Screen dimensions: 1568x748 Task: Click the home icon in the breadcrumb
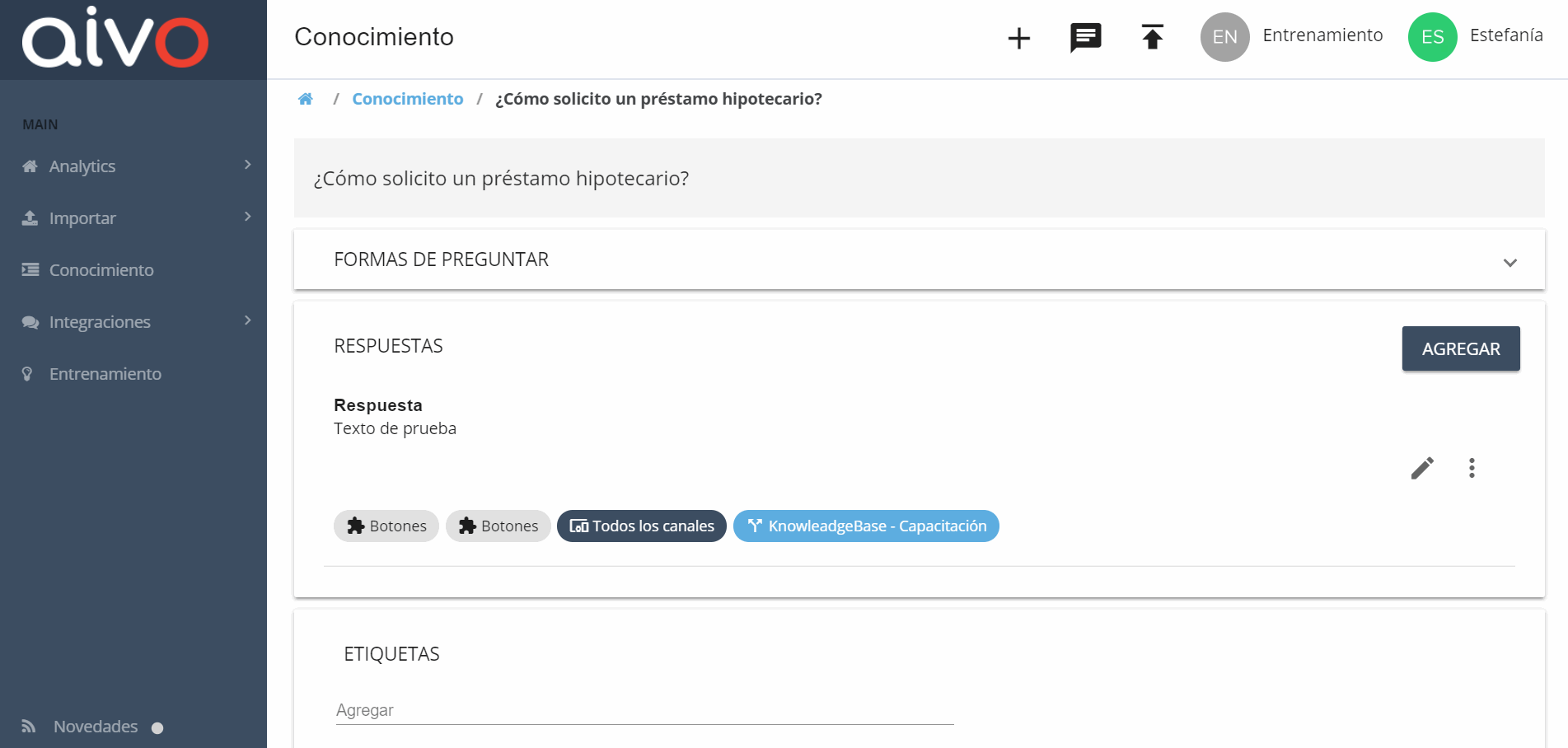click(x=306, y=99)
